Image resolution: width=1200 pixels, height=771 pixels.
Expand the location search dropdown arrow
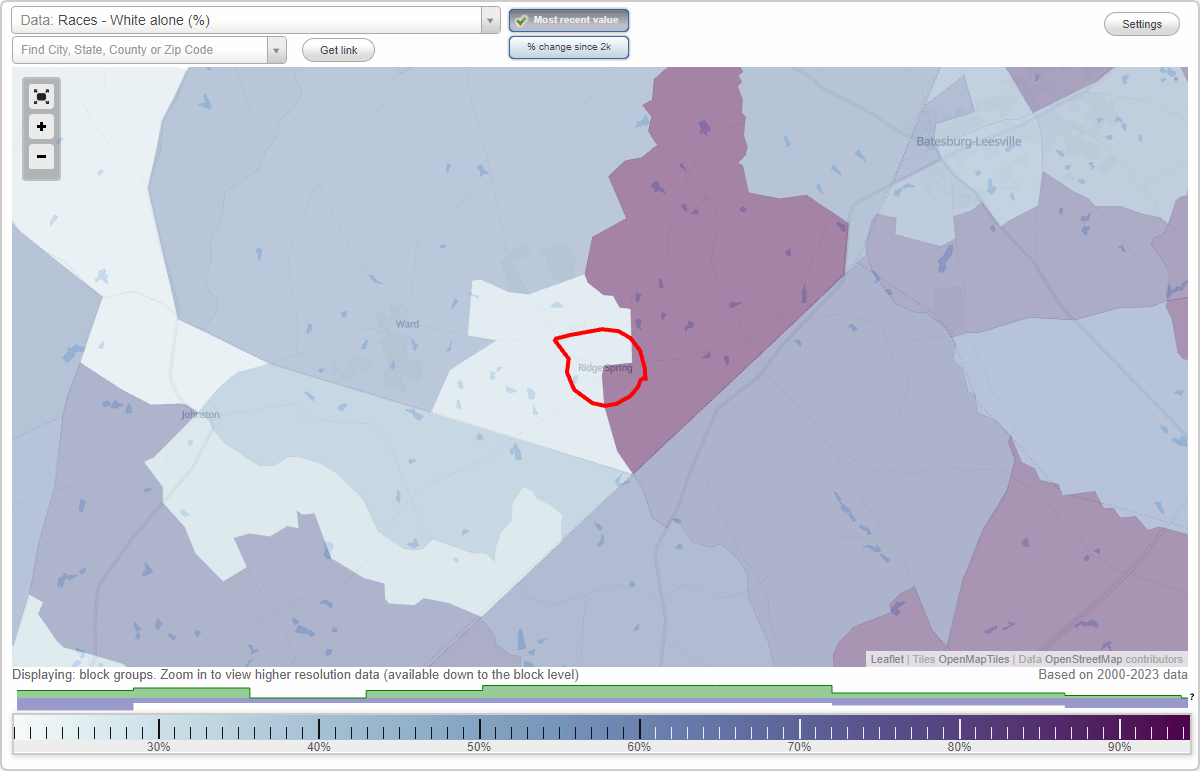277,48
